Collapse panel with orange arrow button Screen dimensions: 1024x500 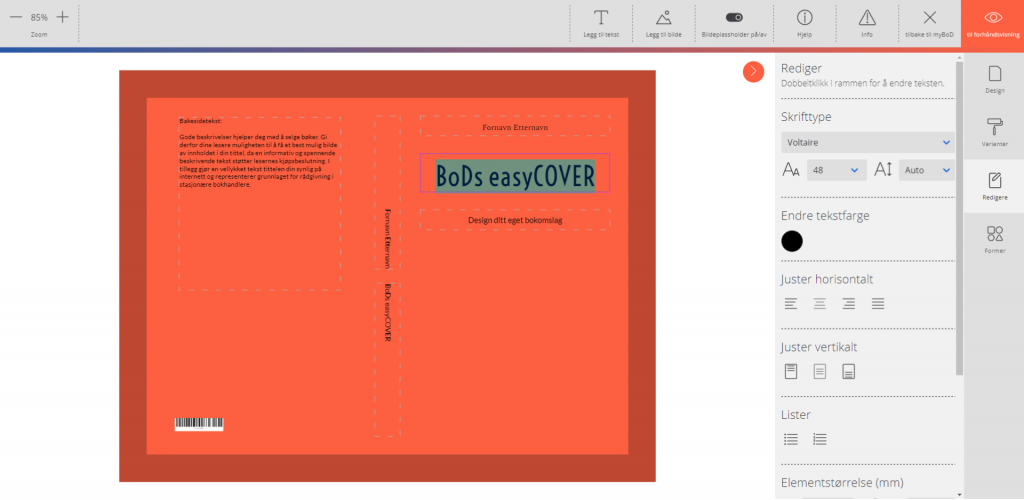[753, 71]
